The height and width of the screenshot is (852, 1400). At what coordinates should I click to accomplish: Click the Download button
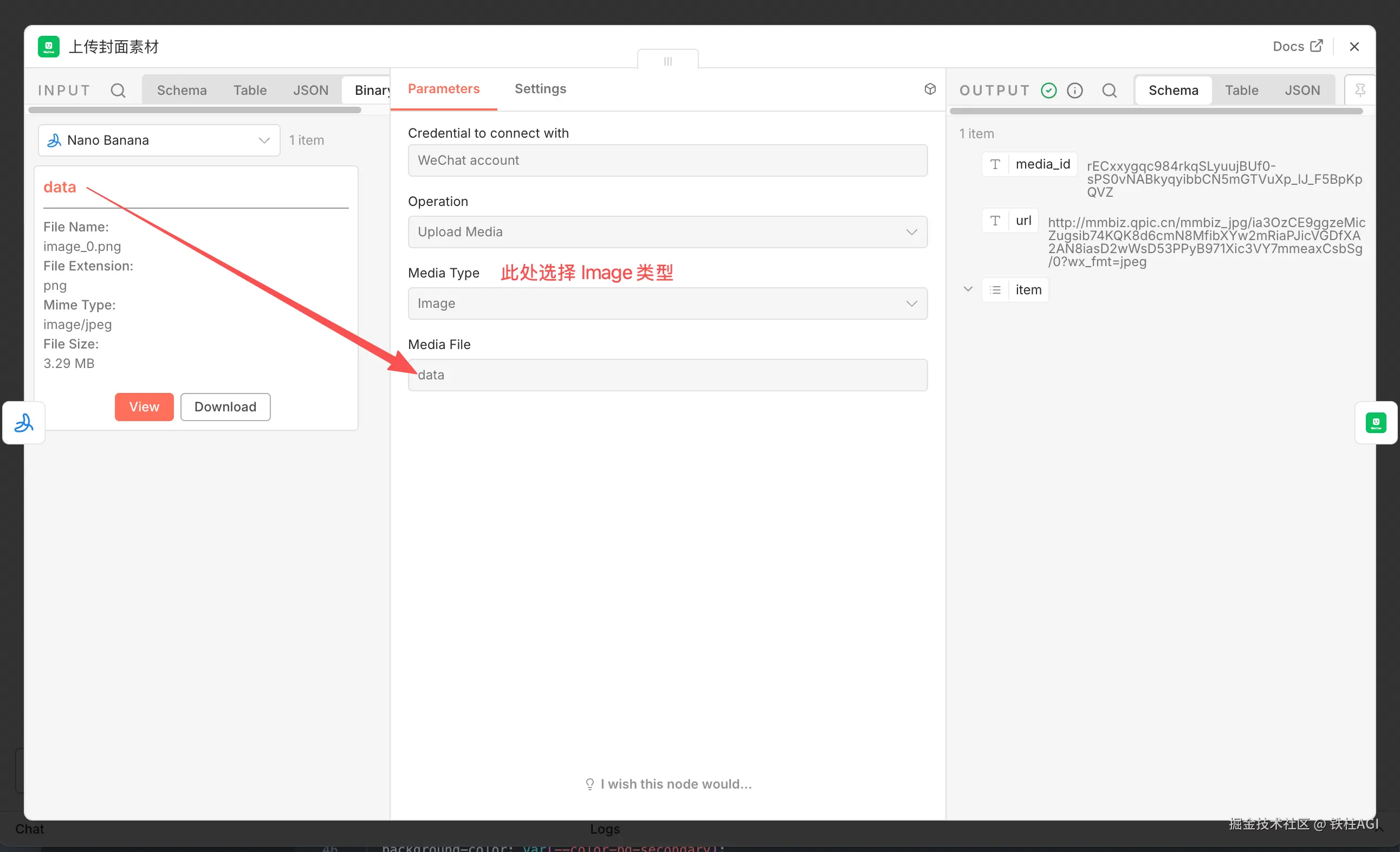coord(225,407)
